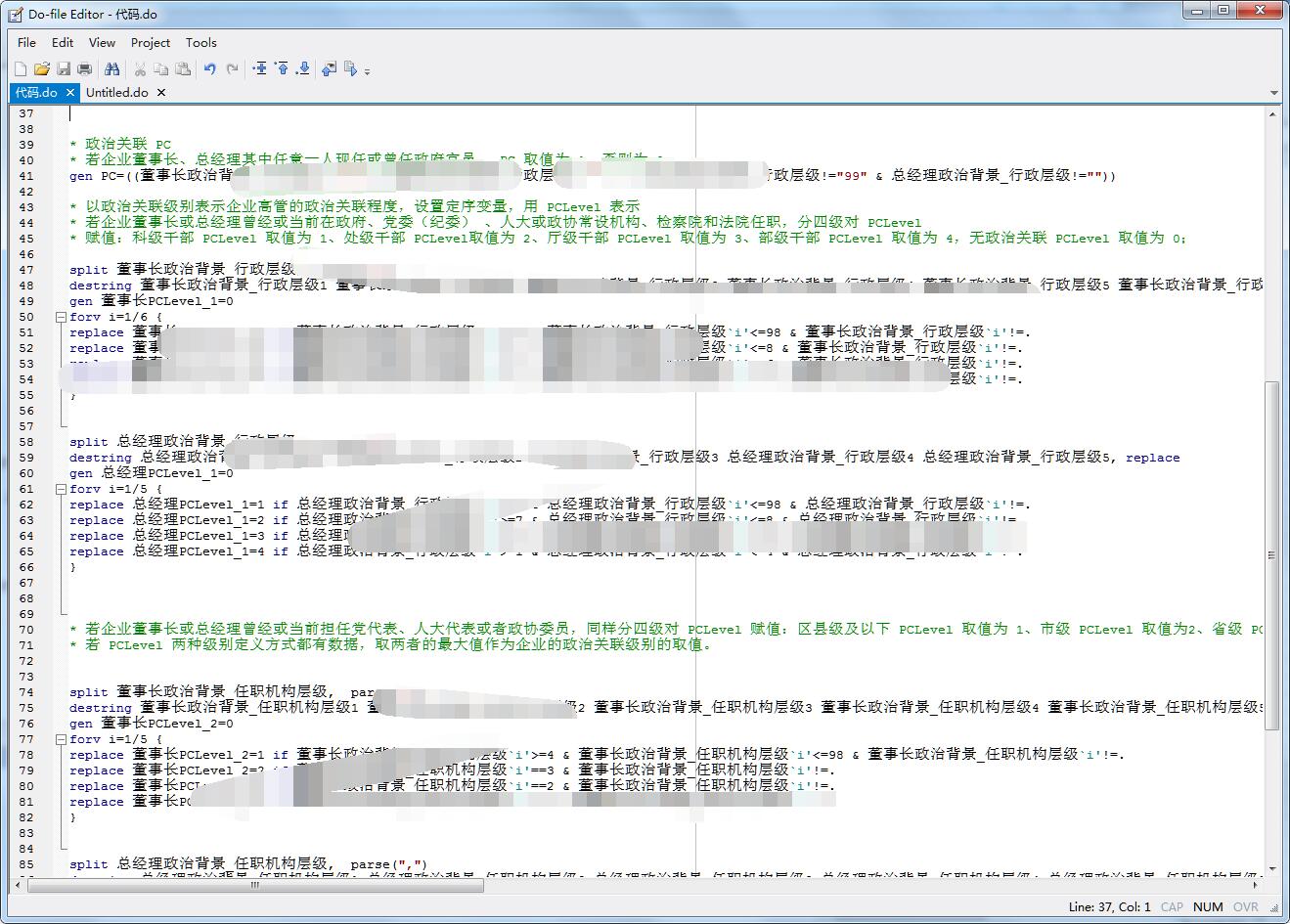Jump to the previous bookmark
The height and width of the screenshot is (924, 1290).
pos(282,69)
